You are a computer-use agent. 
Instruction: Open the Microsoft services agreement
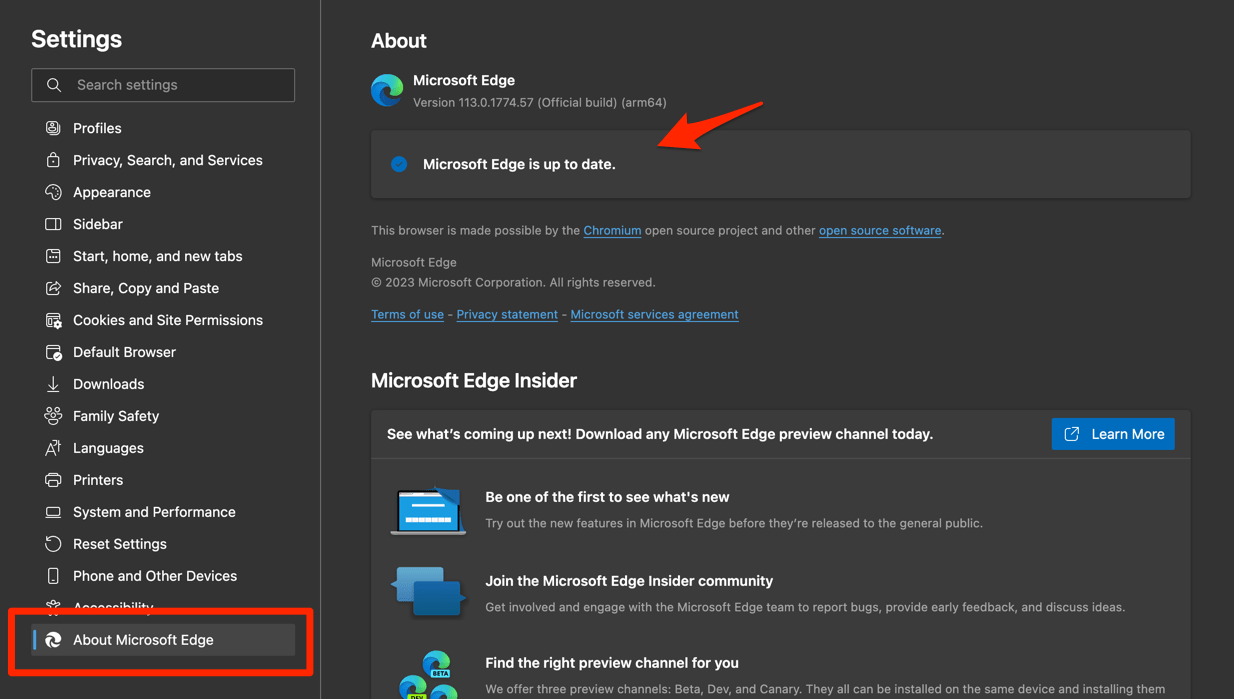coord(654,314)
